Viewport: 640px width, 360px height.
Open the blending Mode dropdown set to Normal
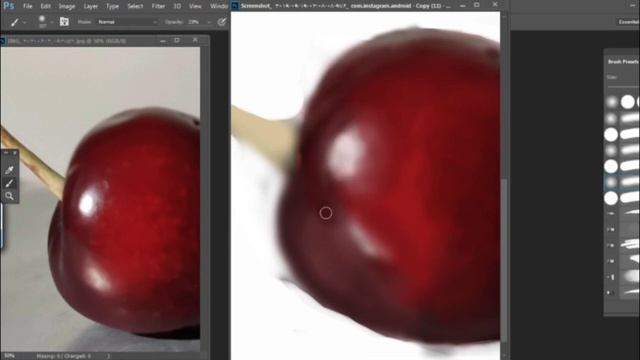pos(127,22)
